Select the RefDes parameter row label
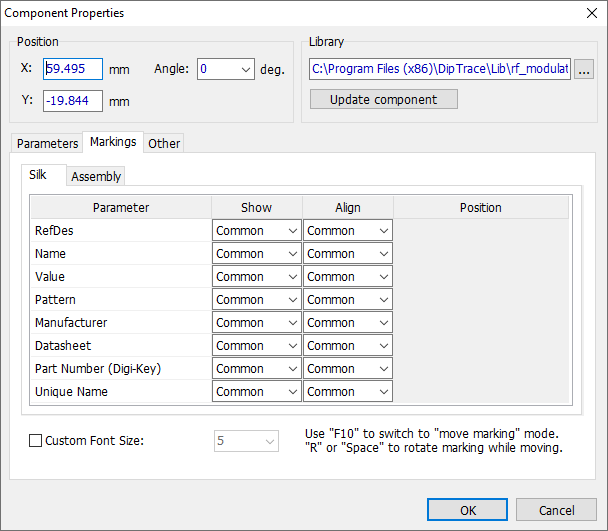608x531 pixels. (54, 230)
